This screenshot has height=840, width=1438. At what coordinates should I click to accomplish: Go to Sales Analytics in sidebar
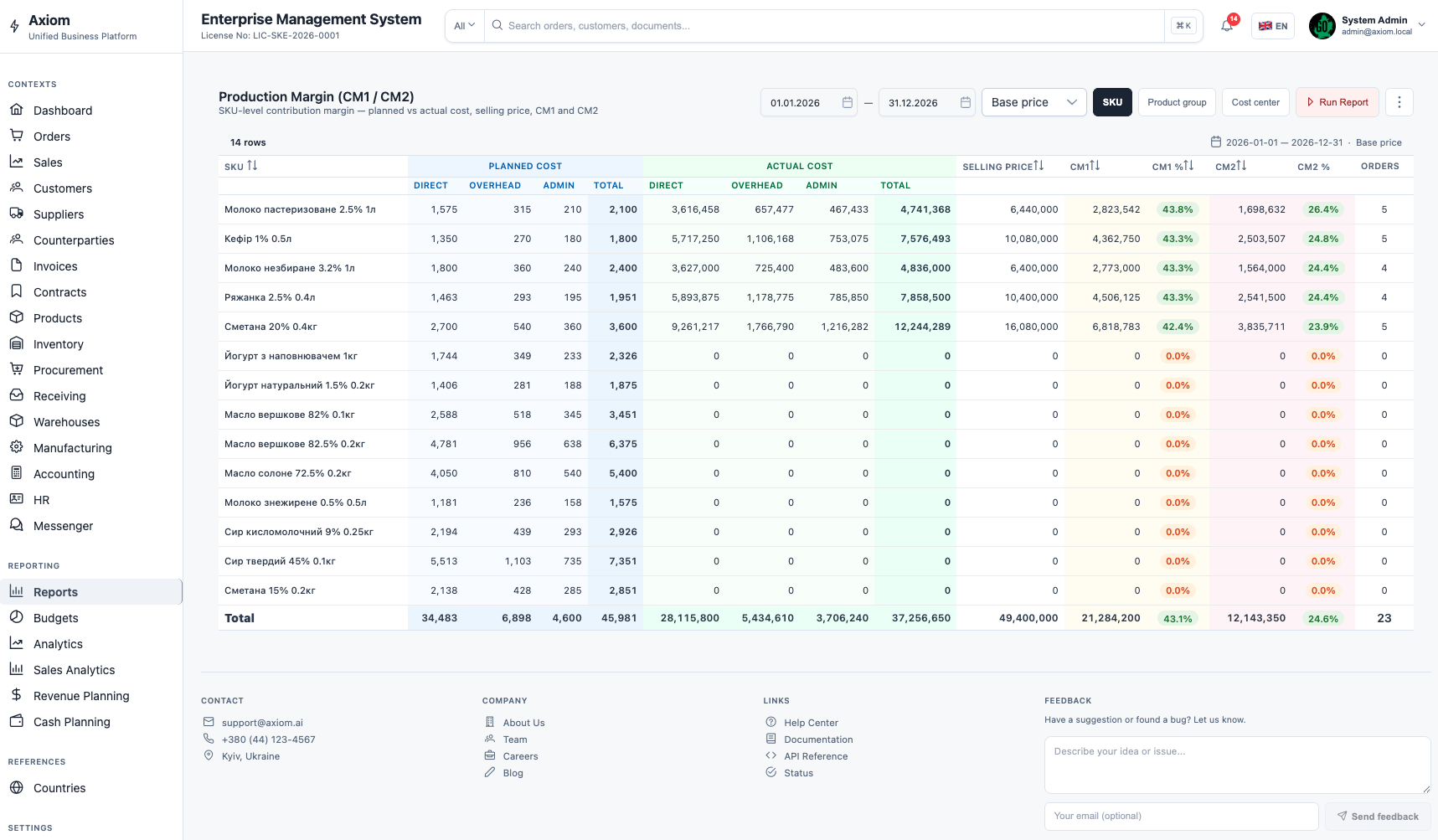pyautogui.click(x=75, y=670)
